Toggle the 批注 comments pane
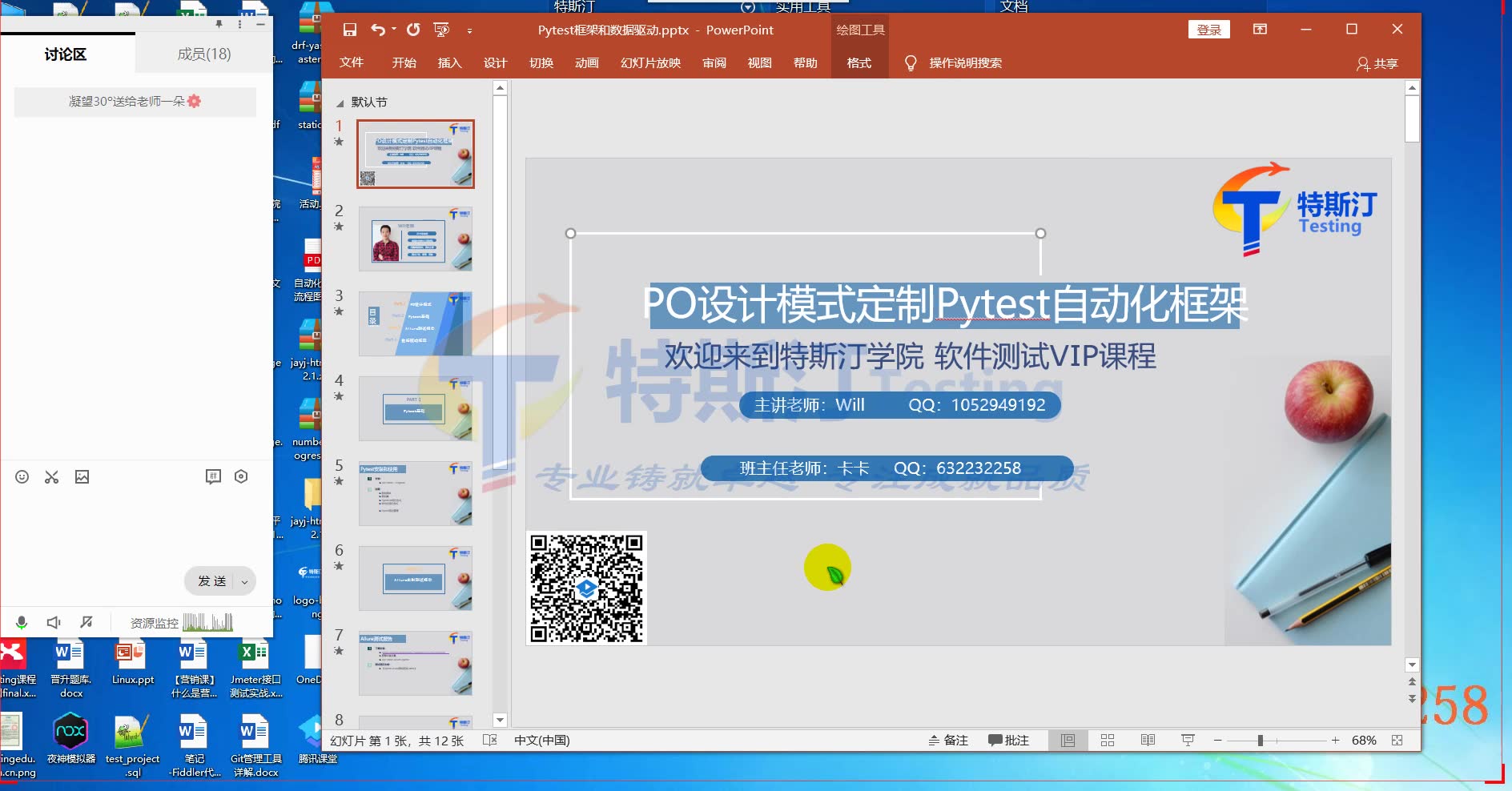 click(x=1008, y=740)
